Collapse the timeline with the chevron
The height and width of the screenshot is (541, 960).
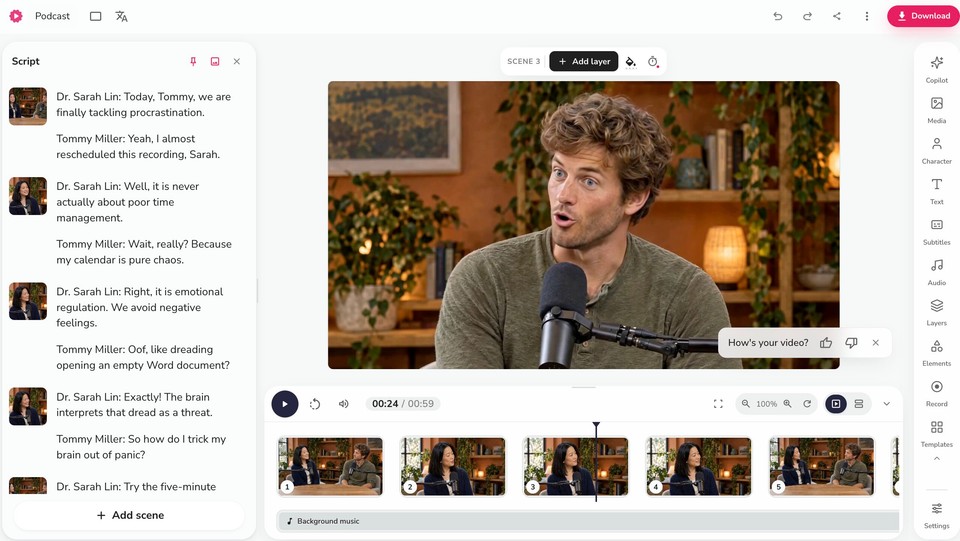coord(887,404)
